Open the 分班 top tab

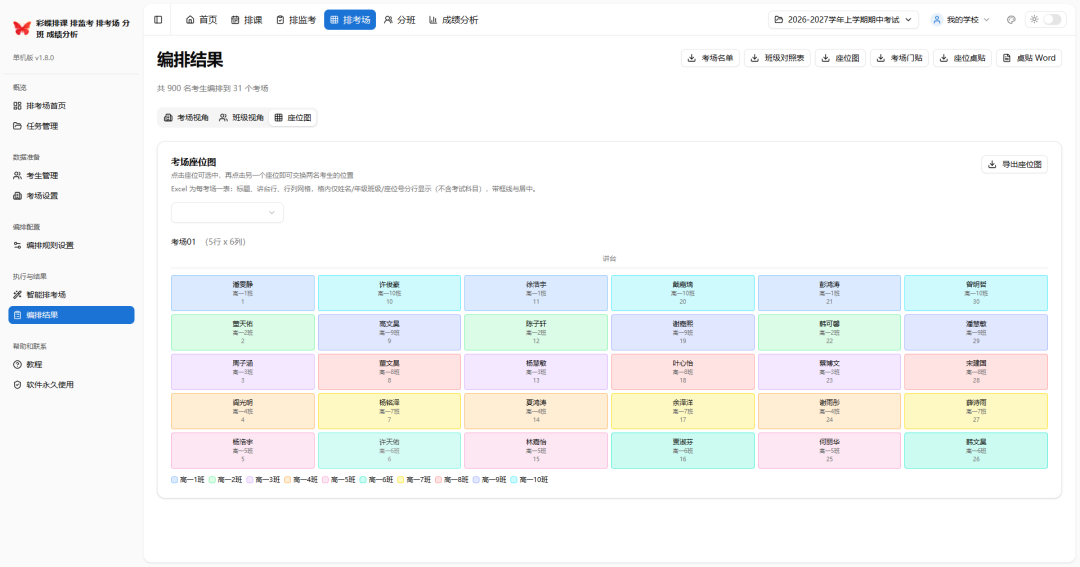399,20
